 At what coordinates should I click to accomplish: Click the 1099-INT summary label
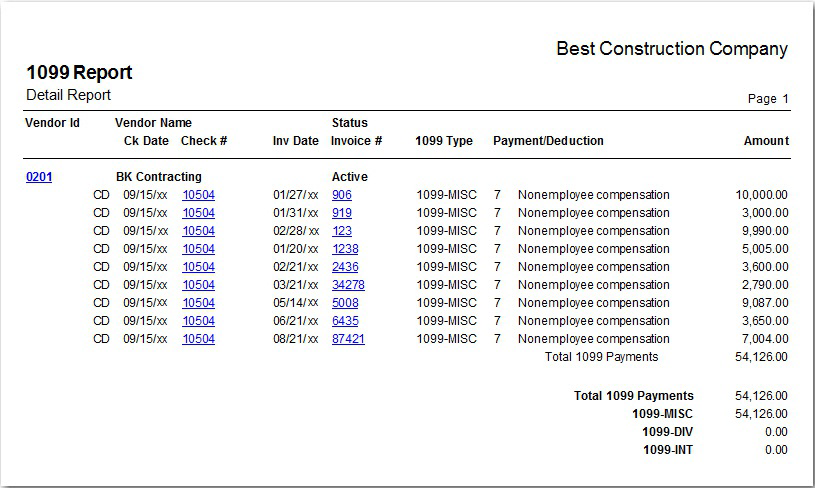tap(668, 450)
